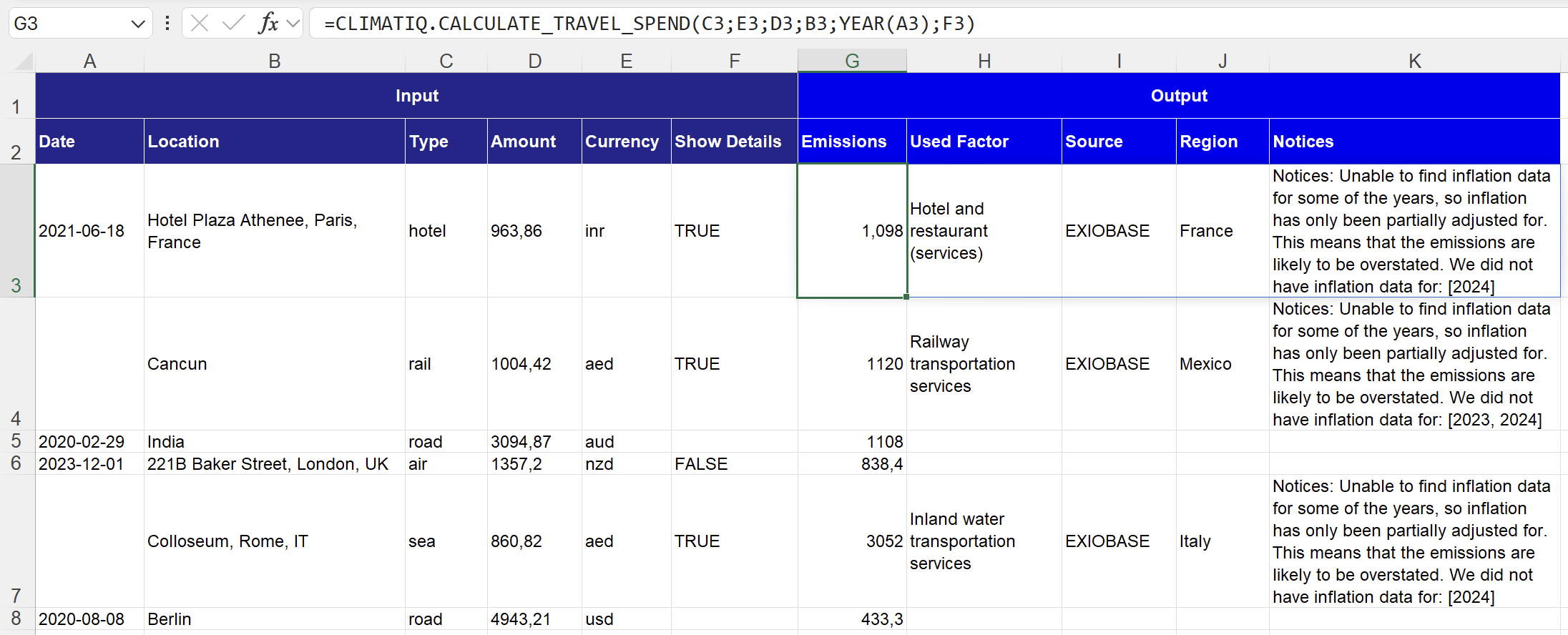The width and height of the screenshot is (1568, 635).
Task: Click the Currency column heading cell
Action: 627,142
